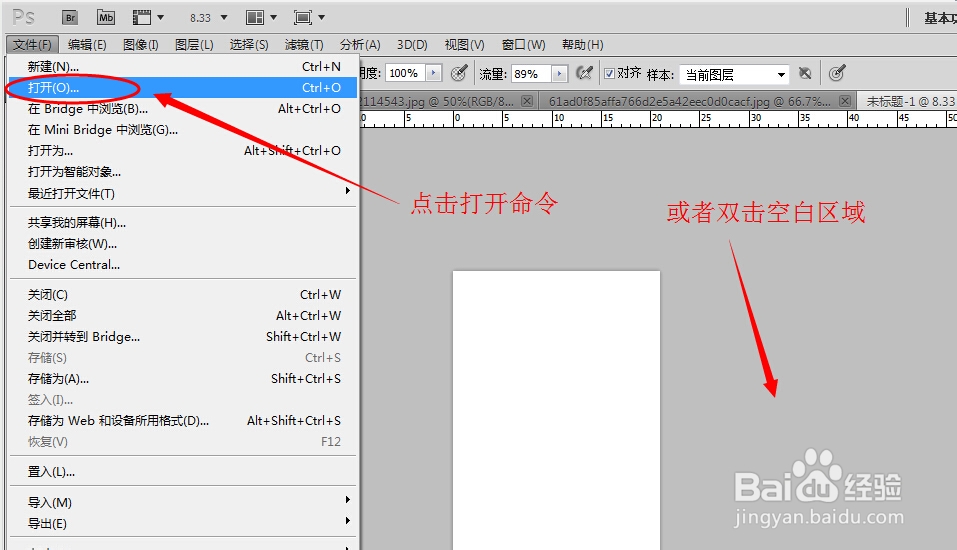Click the white document canvas
The image size is (957, 550).
tap(556, 410)
